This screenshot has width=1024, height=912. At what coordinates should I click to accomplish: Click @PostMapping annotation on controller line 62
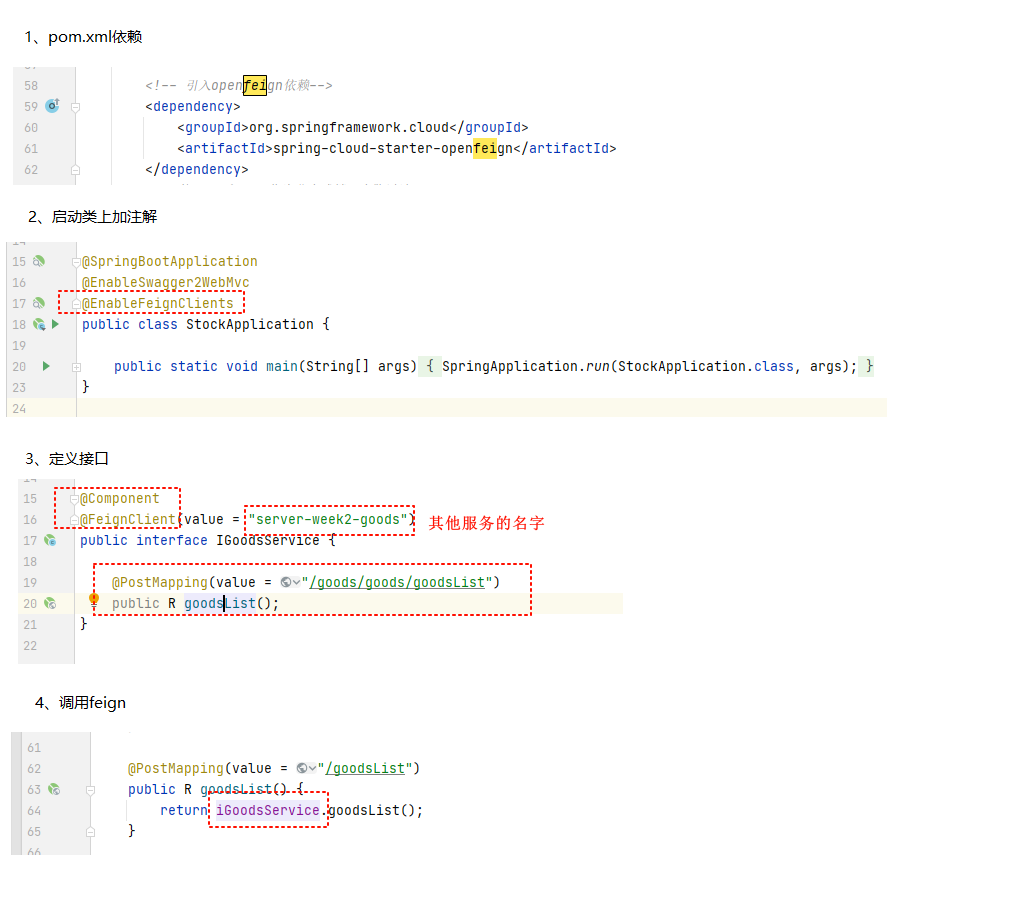coord(176,768)
